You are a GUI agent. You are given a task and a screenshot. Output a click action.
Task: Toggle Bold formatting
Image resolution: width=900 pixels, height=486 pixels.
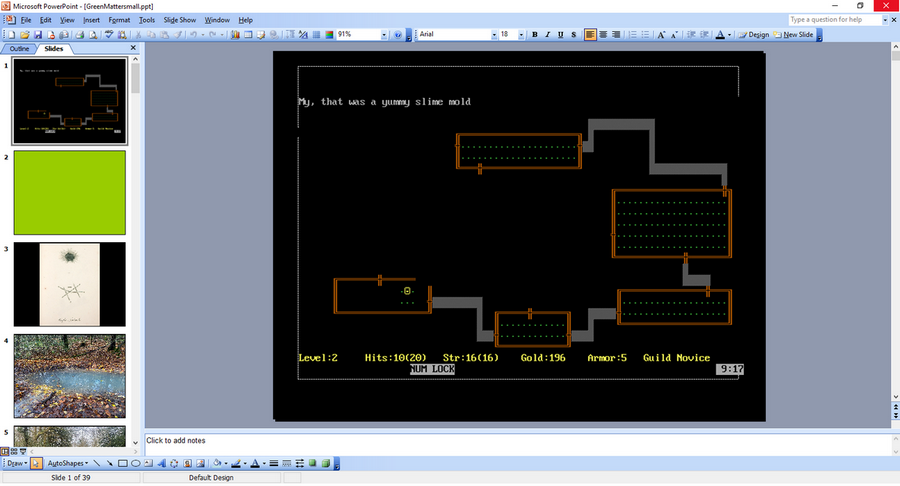(x=534, y=34)
